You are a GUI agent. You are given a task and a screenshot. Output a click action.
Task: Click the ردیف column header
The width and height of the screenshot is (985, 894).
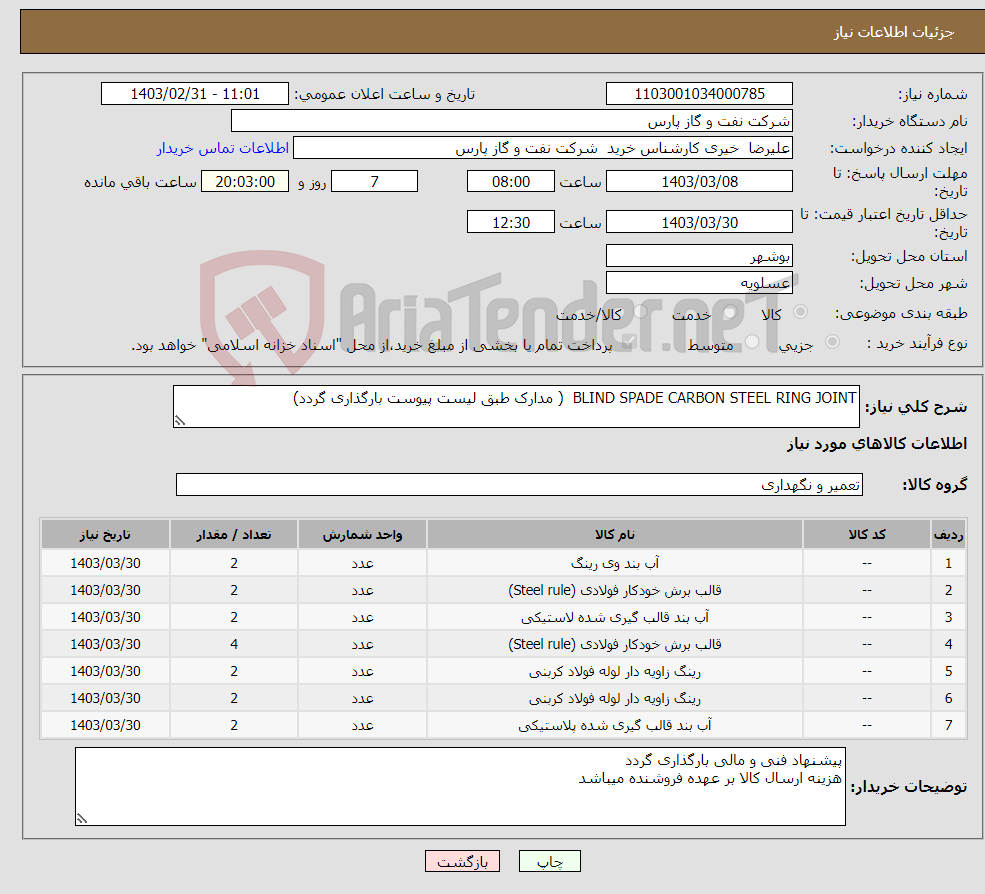[948, 535]
